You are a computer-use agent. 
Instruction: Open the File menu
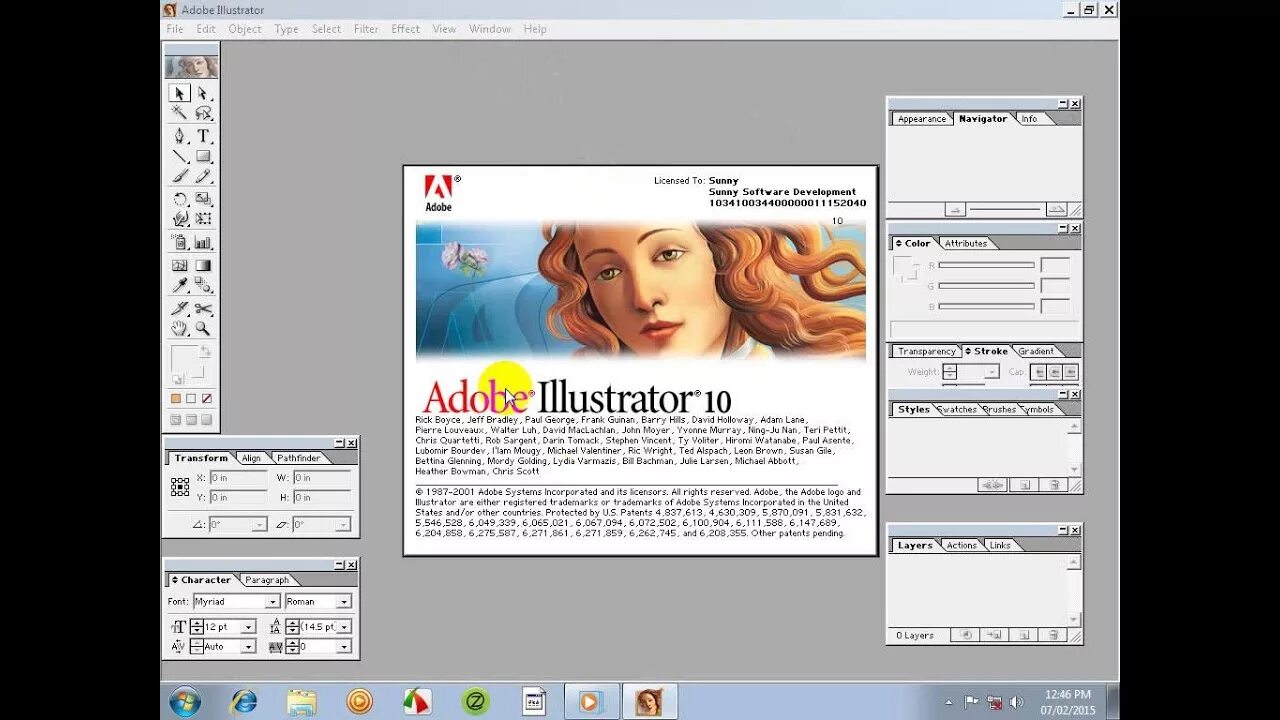(175, 29)
